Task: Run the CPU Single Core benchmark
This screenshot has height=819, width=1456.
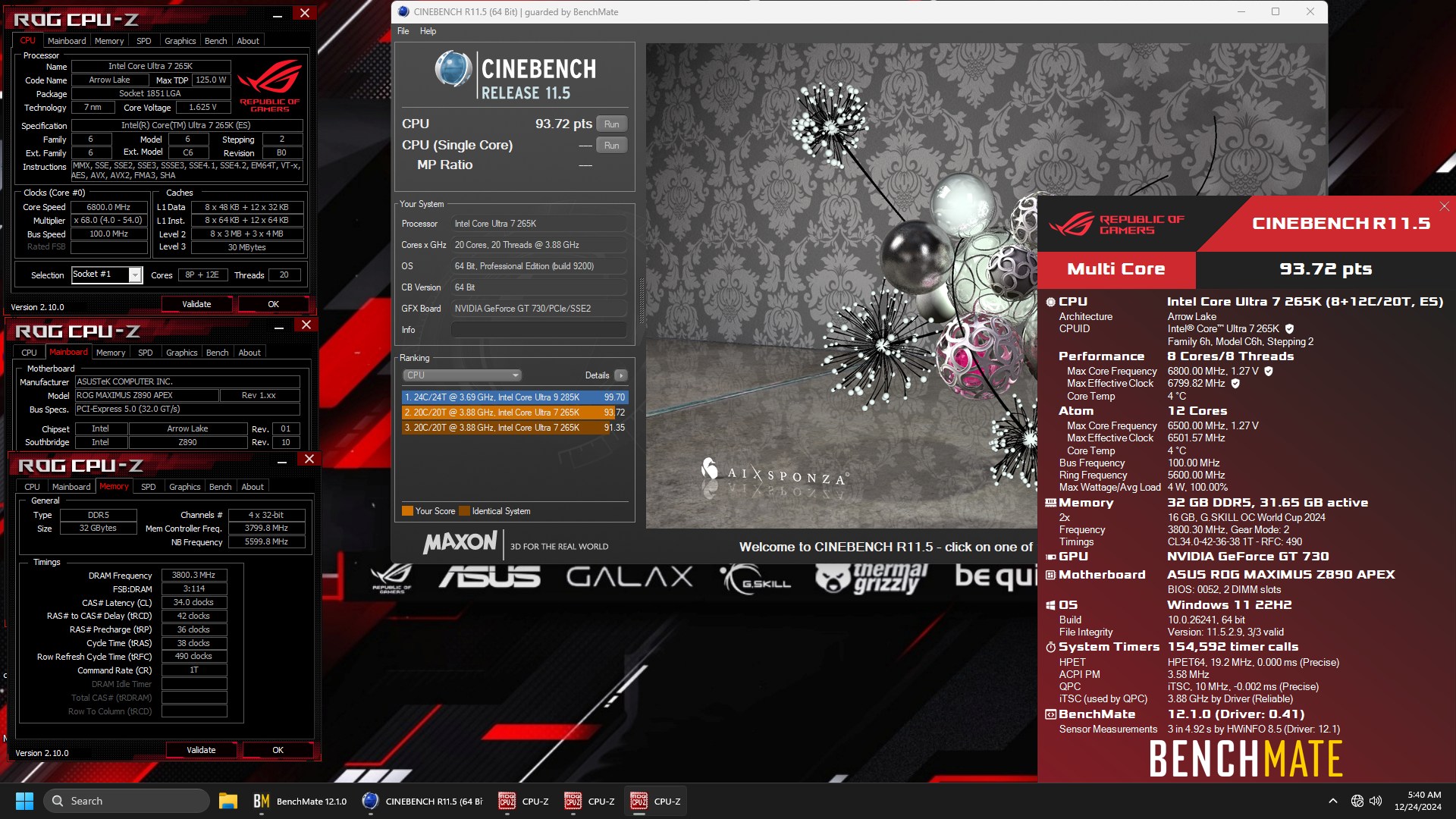Action: [612, 146]
